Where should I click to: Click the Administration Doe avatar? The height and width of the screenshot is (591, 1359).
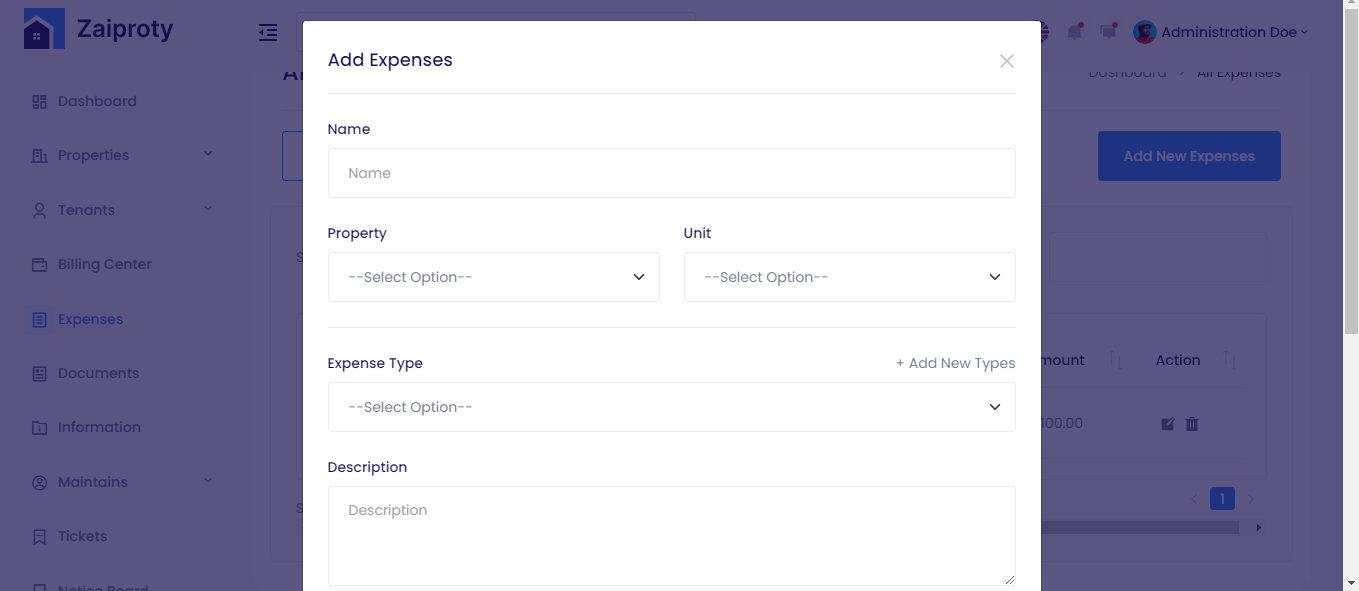1144,32
